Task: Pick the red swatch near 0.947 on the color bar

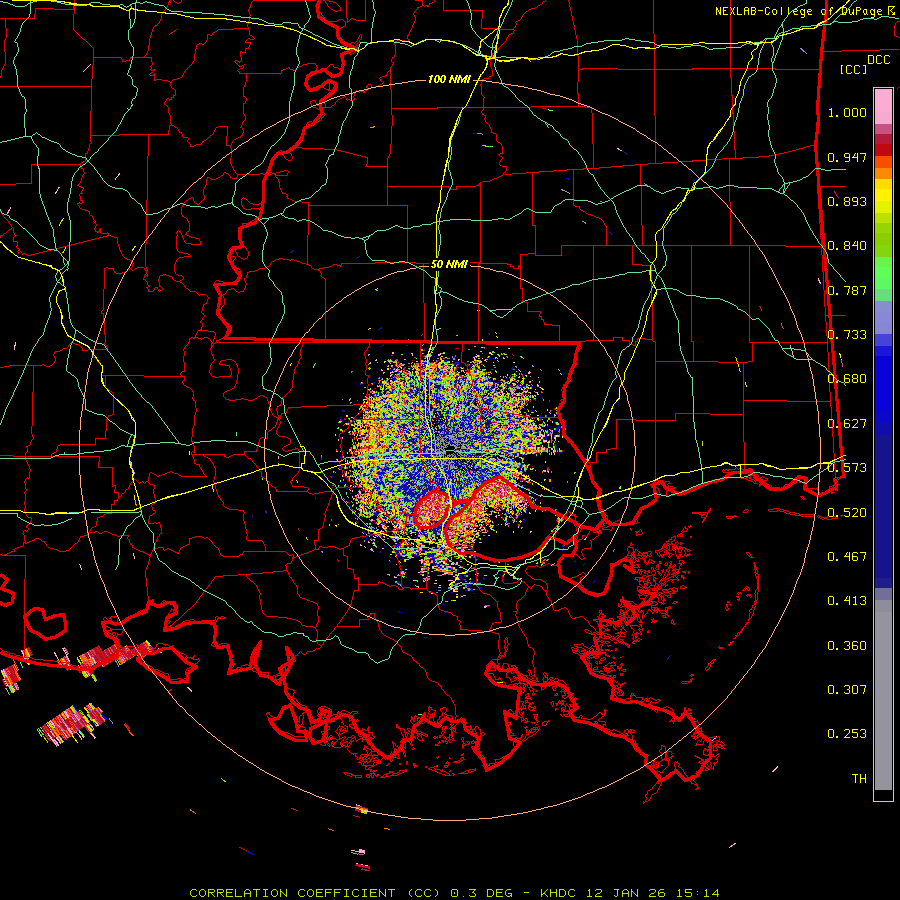Action: pyautogui.click(x=883, y=149)
